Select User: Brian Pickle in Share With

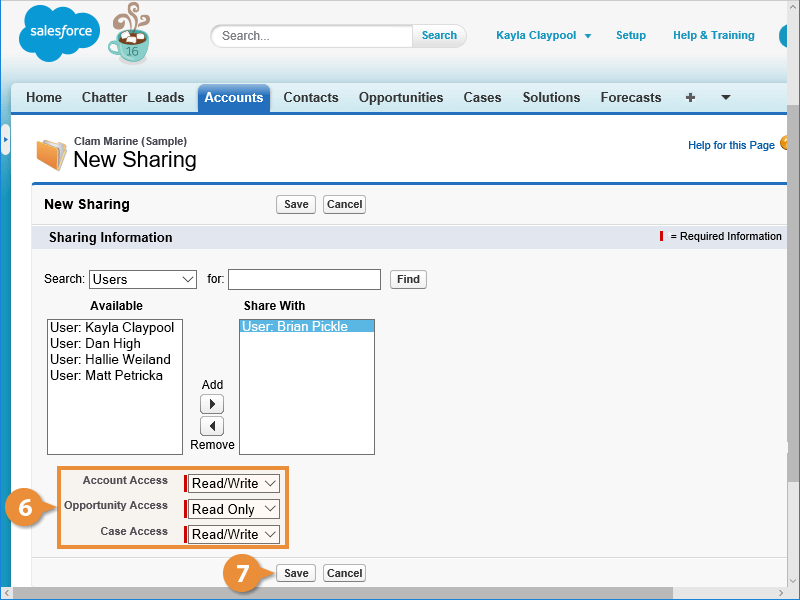pos(307,327)
